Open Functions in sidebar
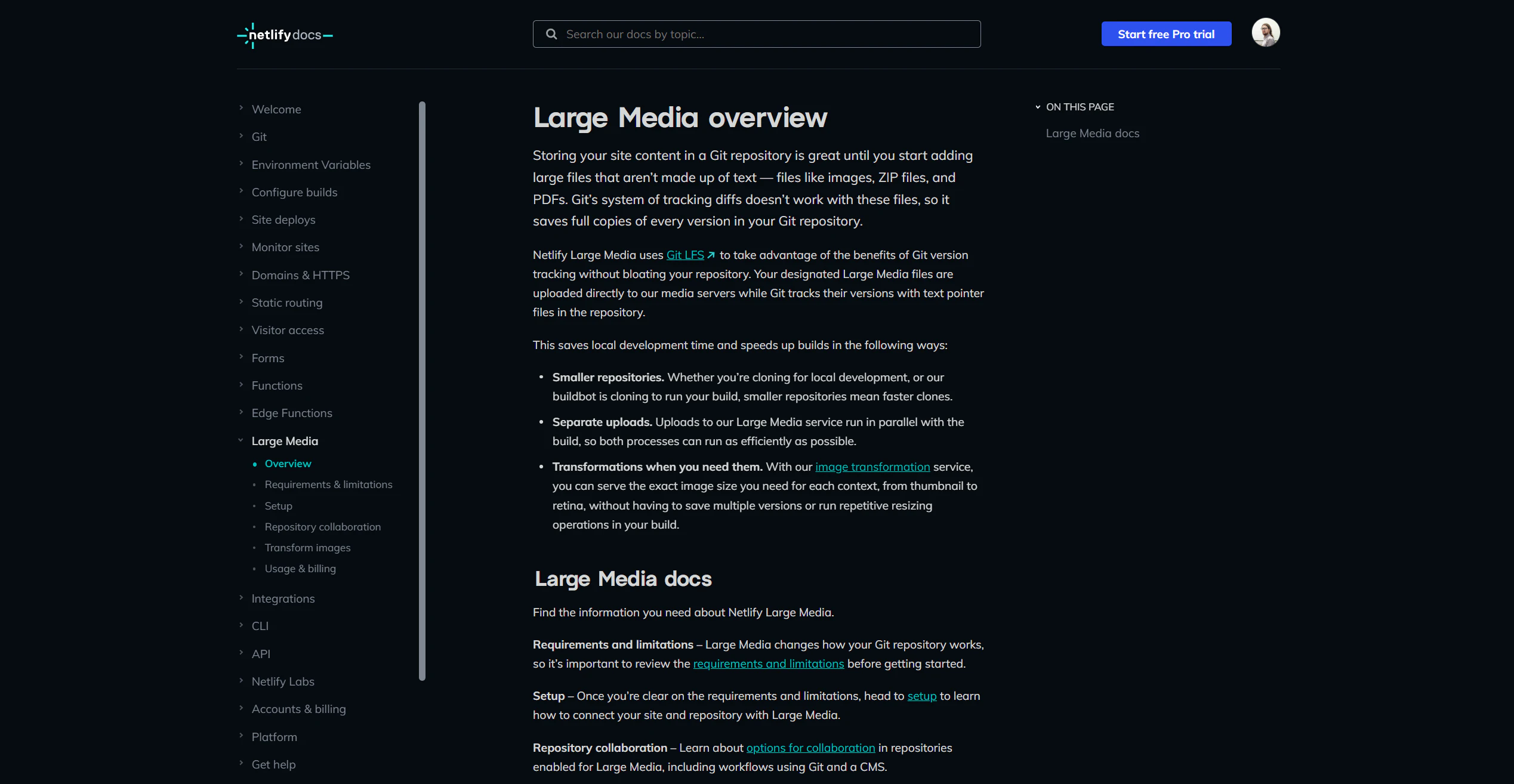Screen dimensions: 1514x784 point(277,385)
